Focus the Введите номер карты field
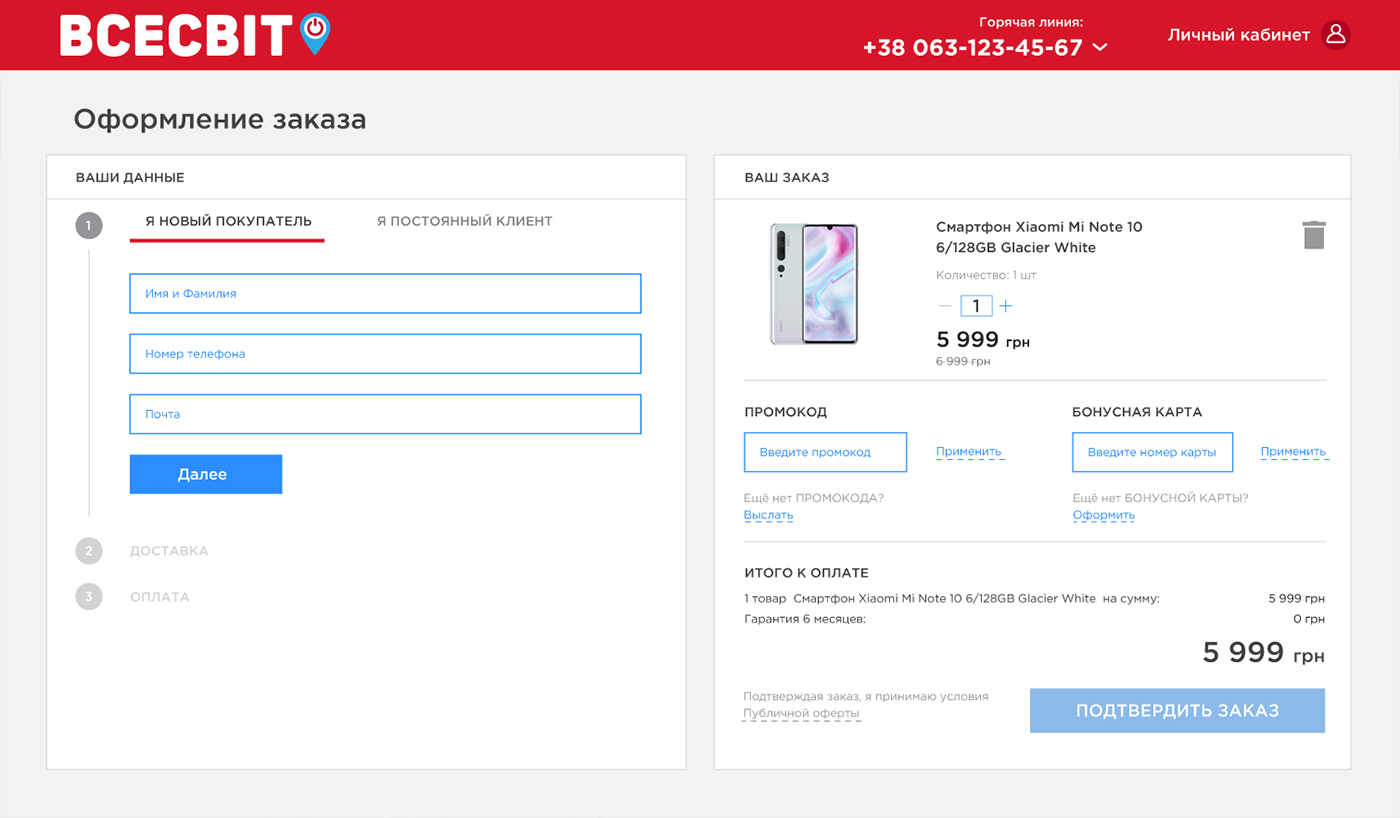The image size is (1400, 818). (x=1152, y=452)
